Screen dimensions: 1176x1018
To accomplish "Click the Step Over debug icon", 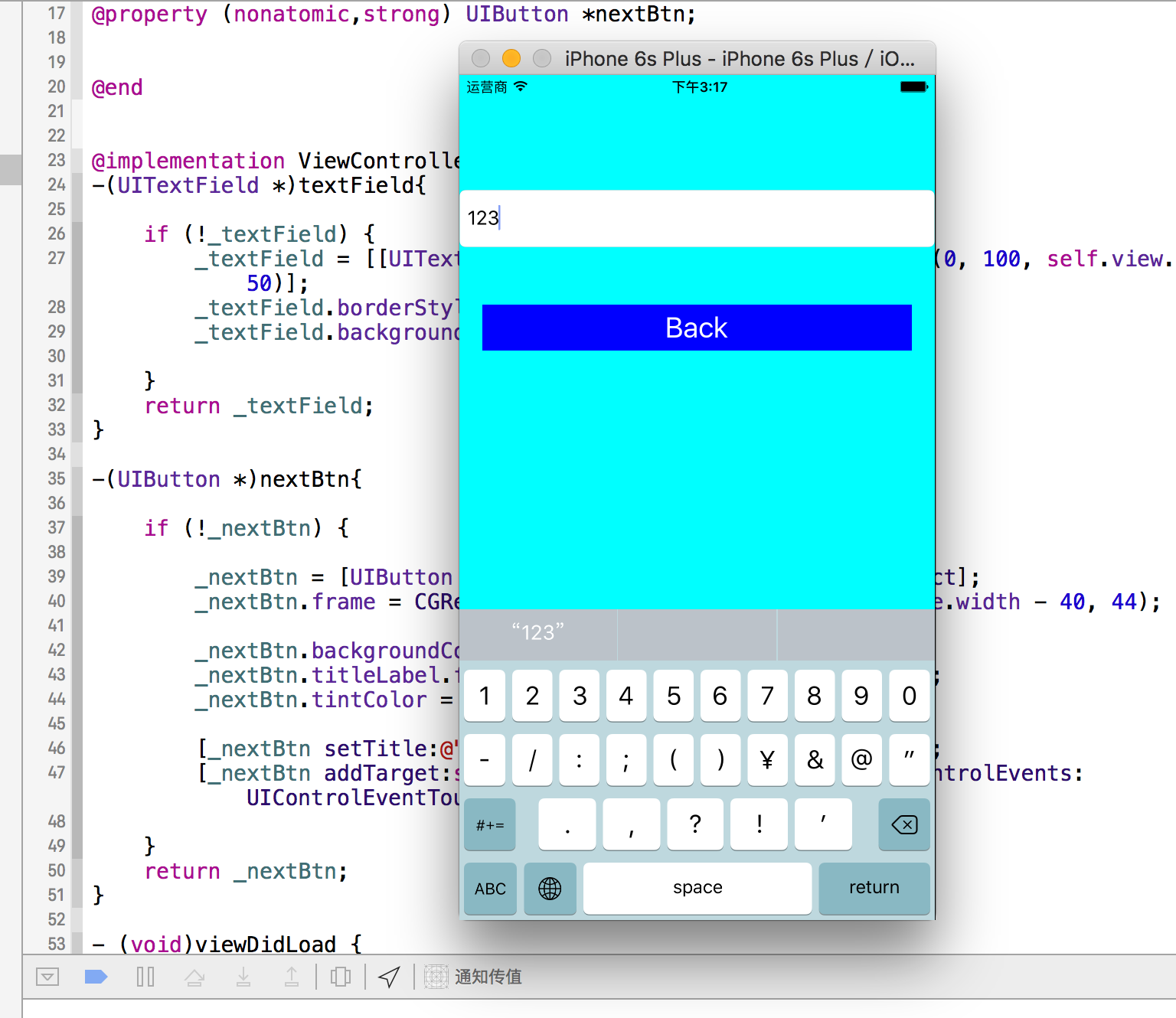I will tap(194, 977).
